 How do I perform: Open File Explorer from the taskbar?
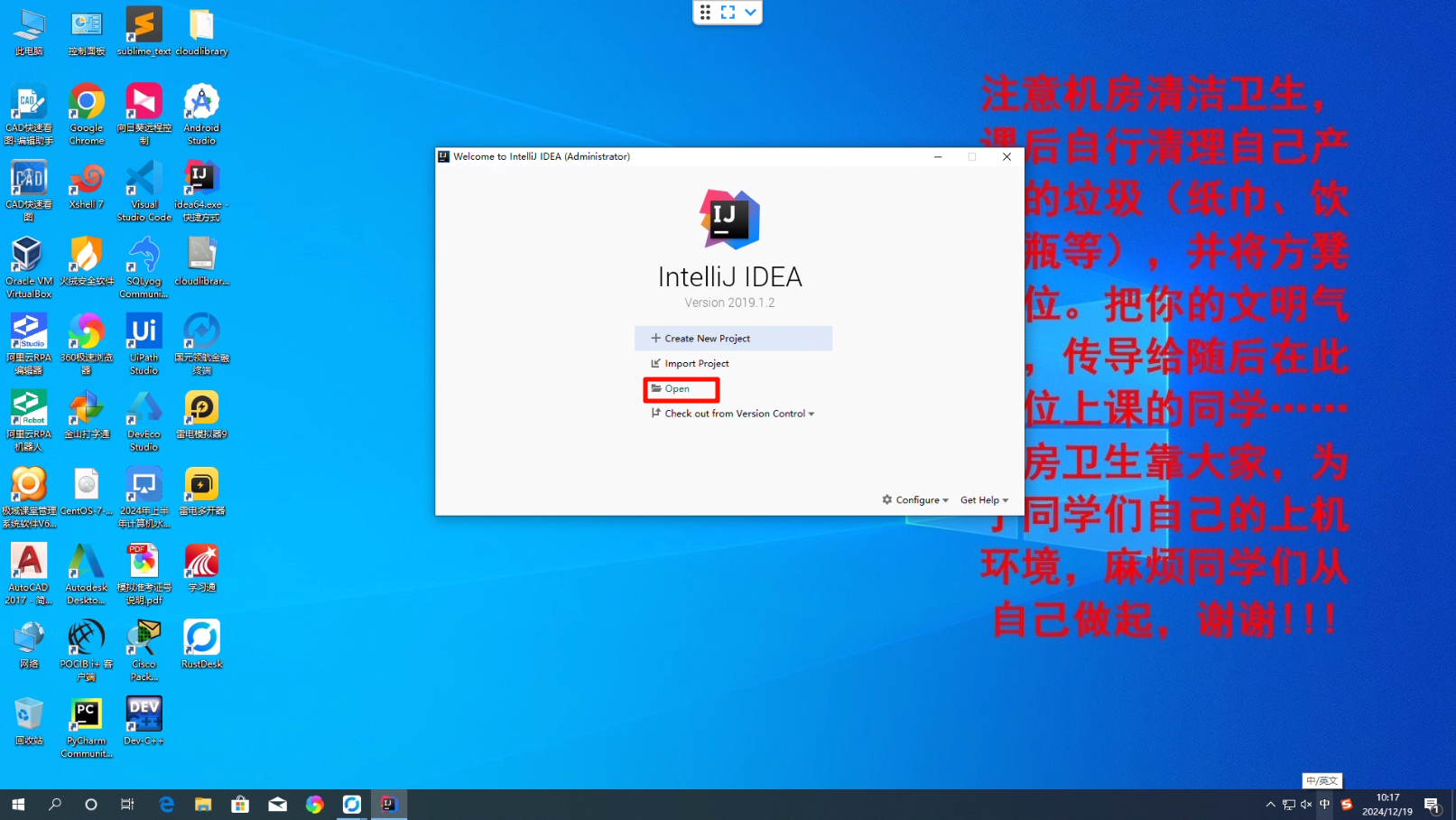coord(203,805)
